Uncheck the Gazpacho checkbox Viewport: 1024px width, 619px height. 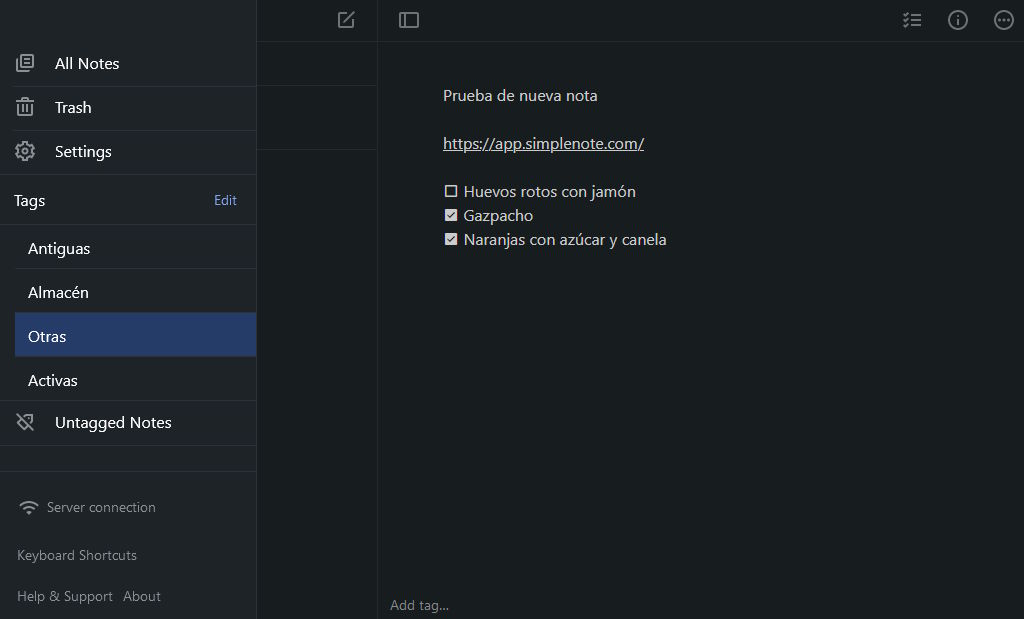click(x=451, y=215)
